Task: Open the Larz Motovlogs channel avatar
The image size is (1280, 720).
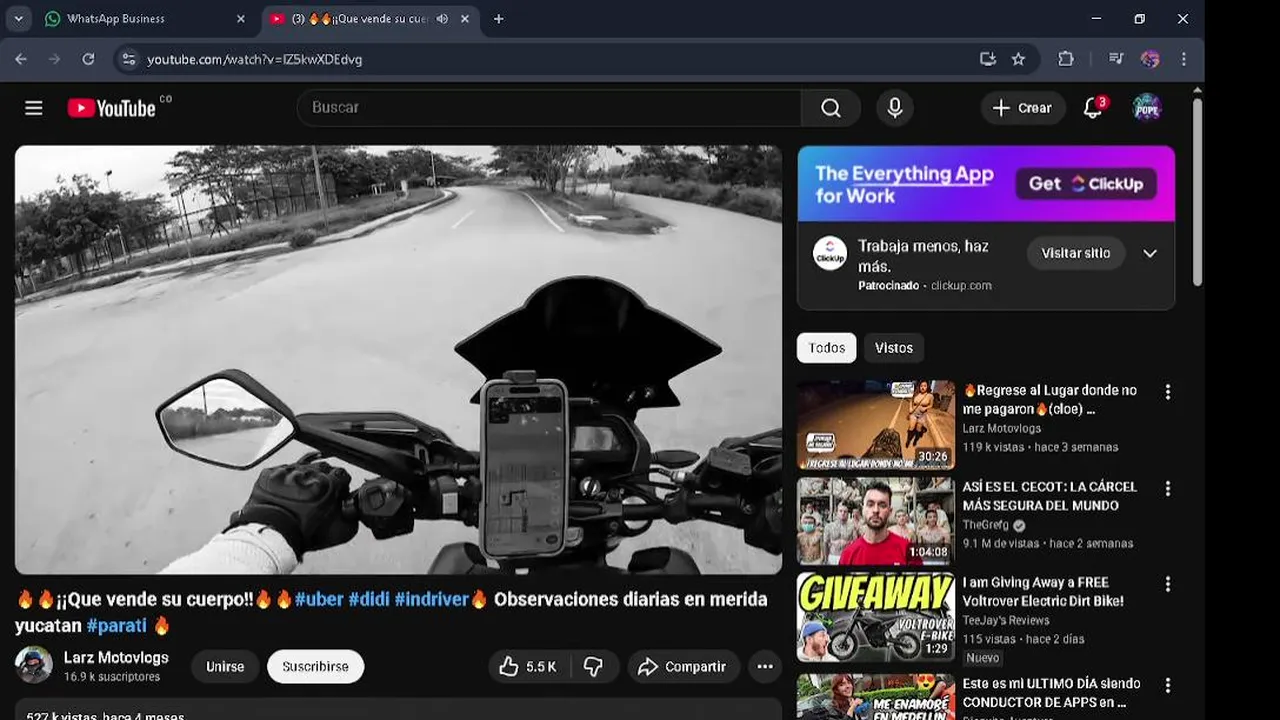Action: (x=34, y=665)
